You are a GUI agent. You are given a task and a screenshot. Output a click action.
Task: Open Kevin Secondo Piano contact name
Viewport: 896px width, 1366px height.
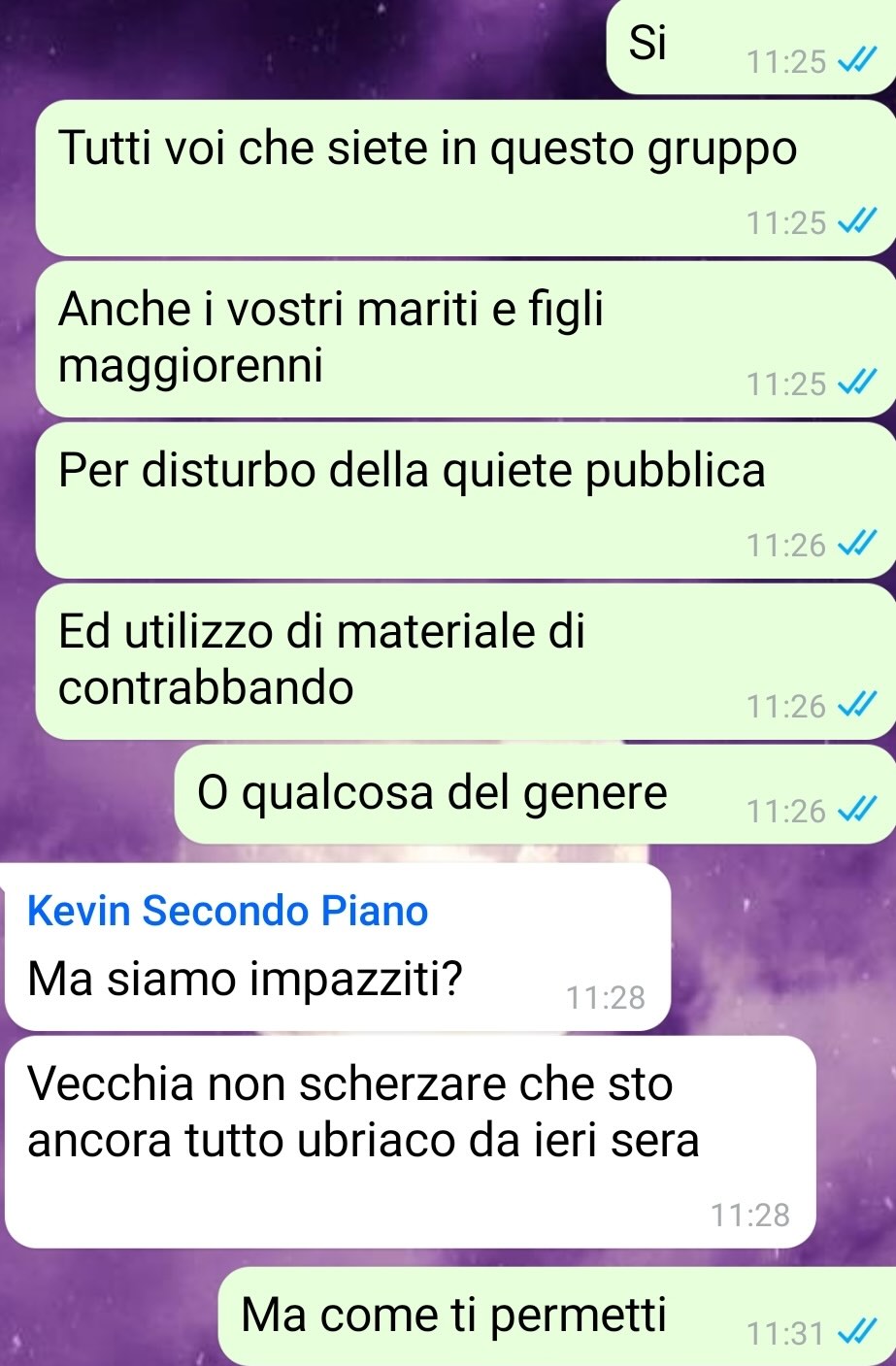point(228,911)
